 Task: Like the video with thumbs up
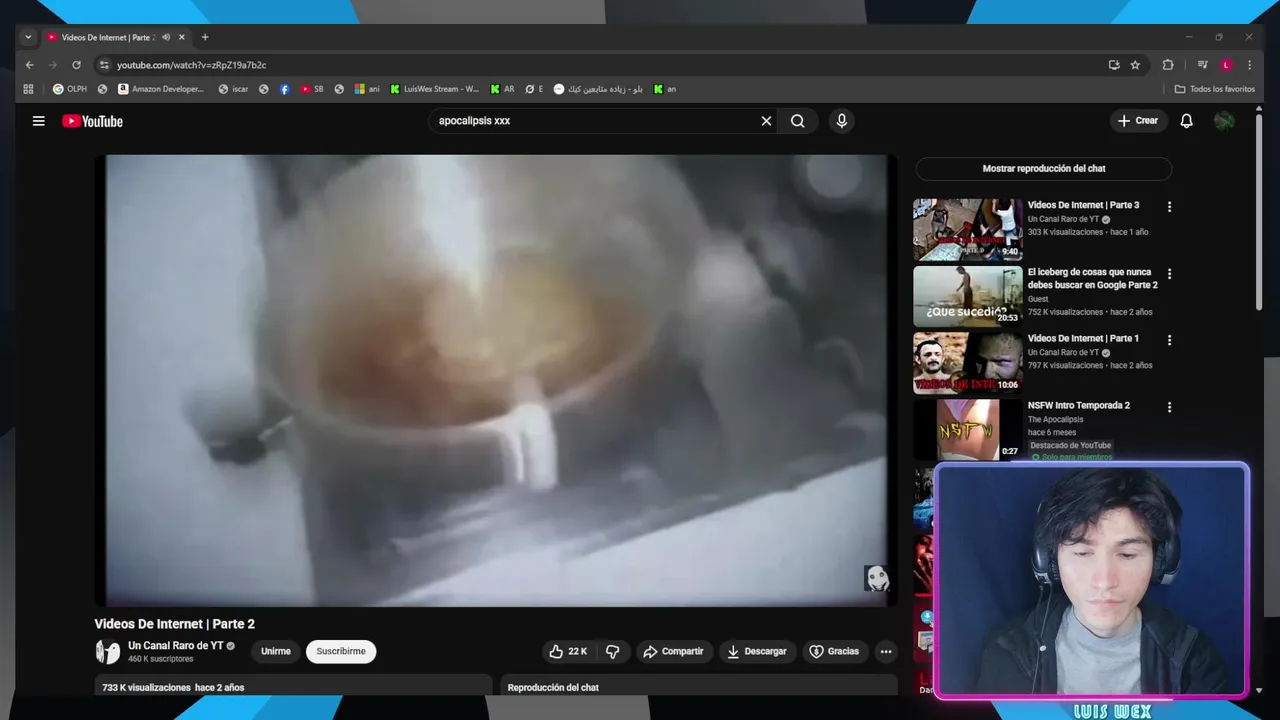click(568, 651)
